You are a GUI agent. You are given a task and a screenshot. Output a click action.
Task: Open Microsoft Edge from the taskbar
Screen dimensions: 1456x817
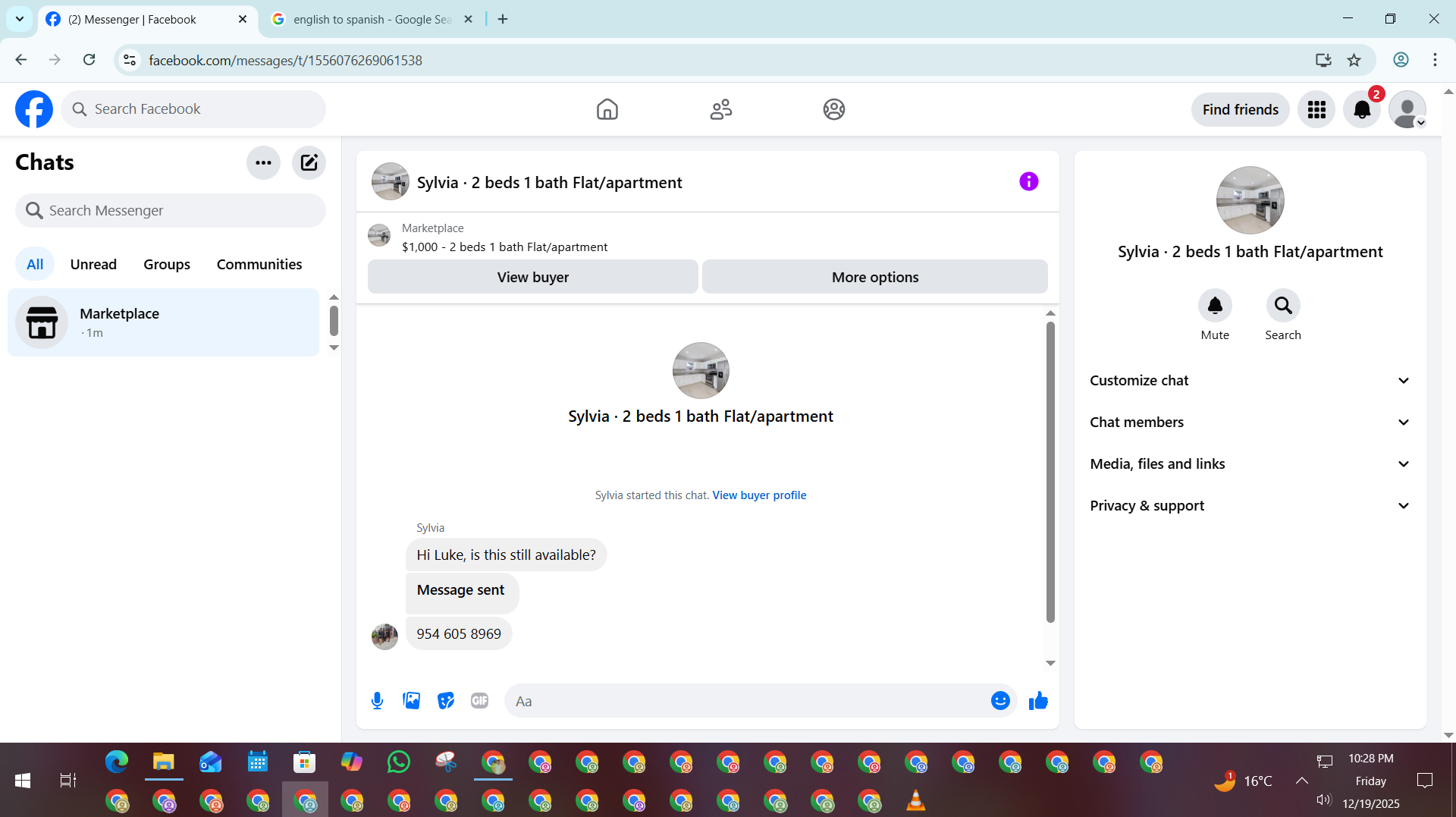(x=117, y=762)
